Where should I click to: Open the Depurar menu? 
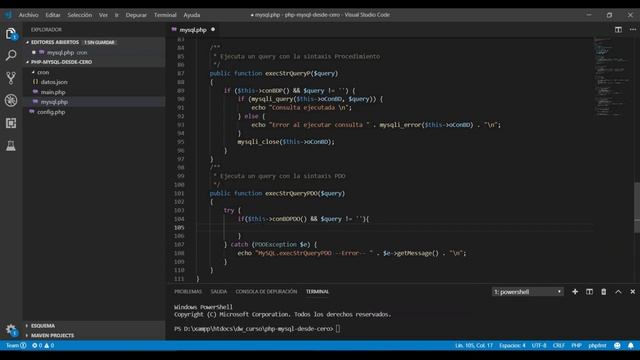tap(136, 15)
